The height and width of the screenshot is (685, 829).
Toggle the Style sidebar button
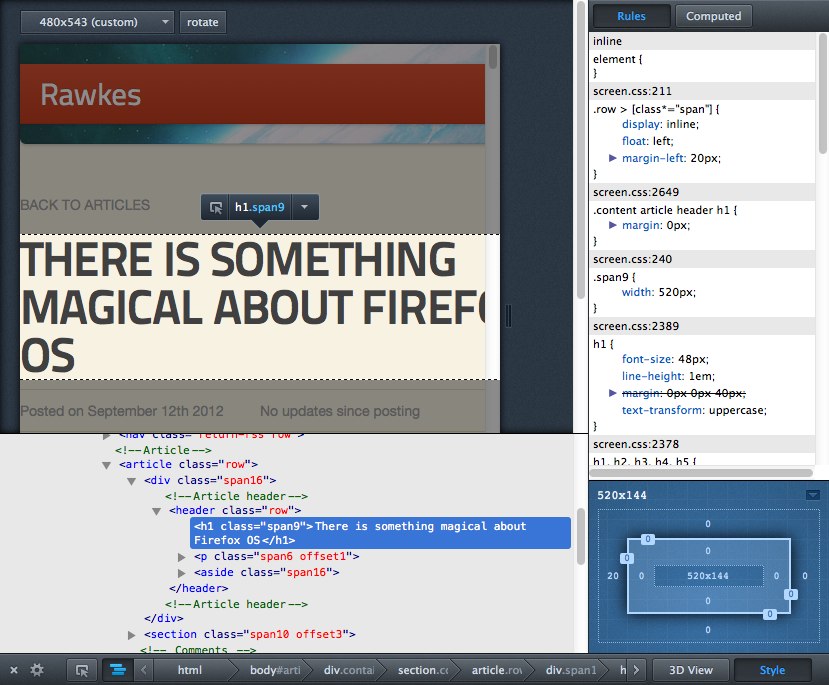click(772, 670)
